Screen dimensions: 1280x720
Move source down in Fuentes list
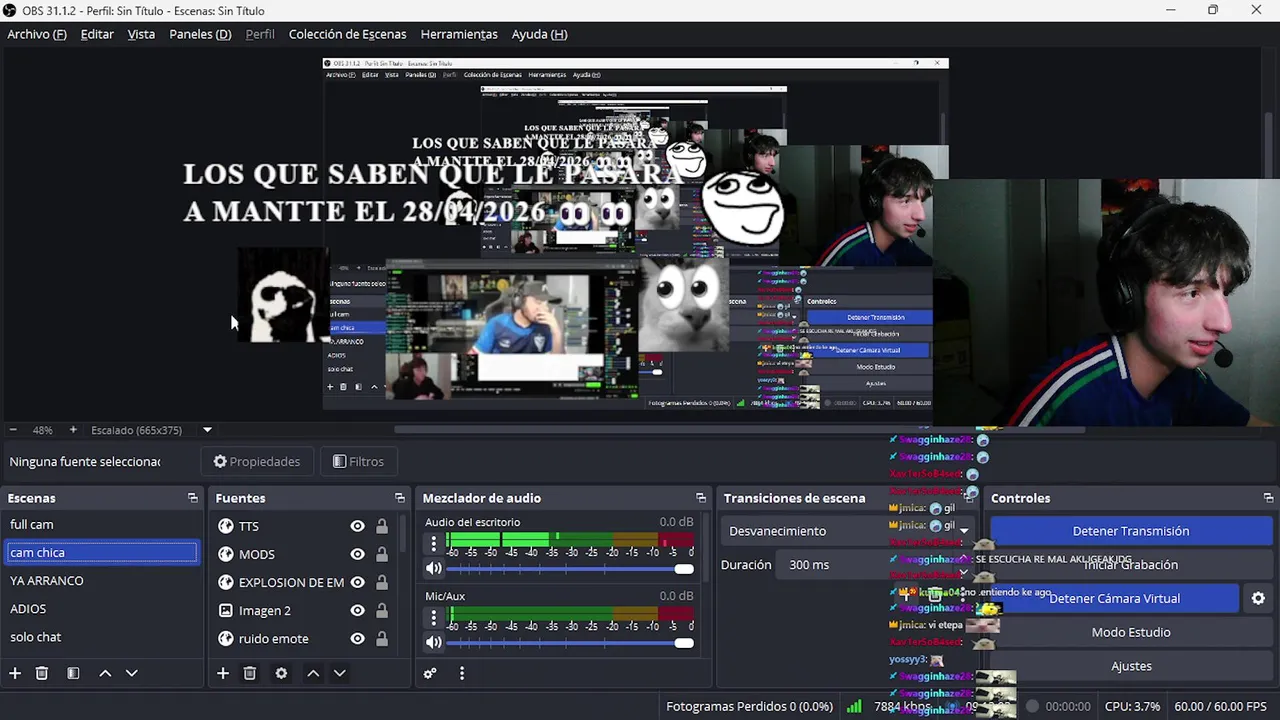[x=339, y=673]
